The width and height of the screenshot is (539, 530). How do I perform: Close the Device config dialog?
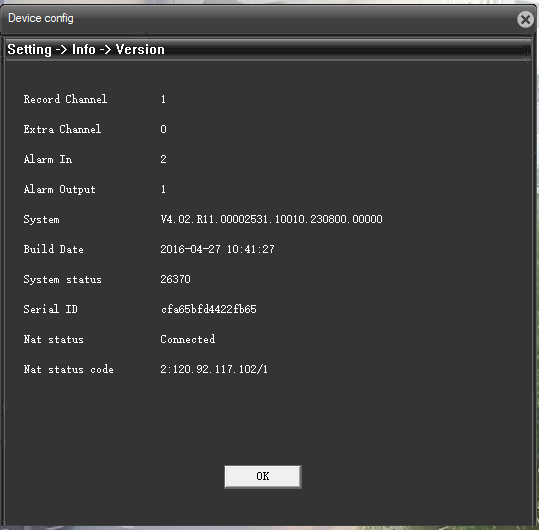[x=525, y=19]
